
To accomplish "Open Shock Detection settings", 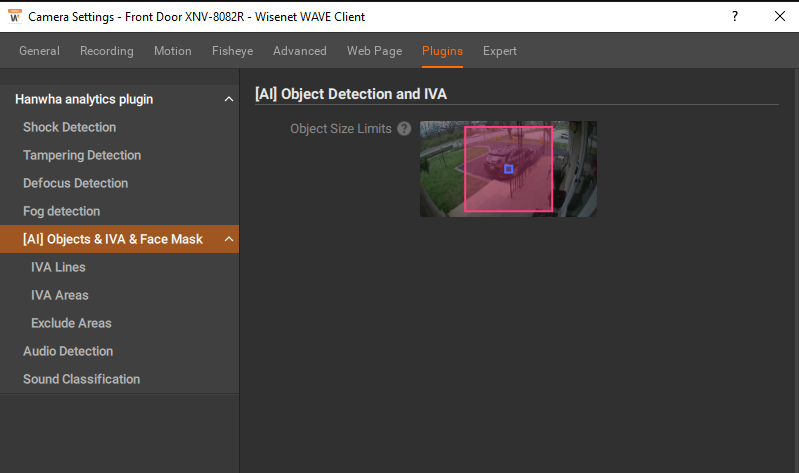I will [x=69, y=127].
